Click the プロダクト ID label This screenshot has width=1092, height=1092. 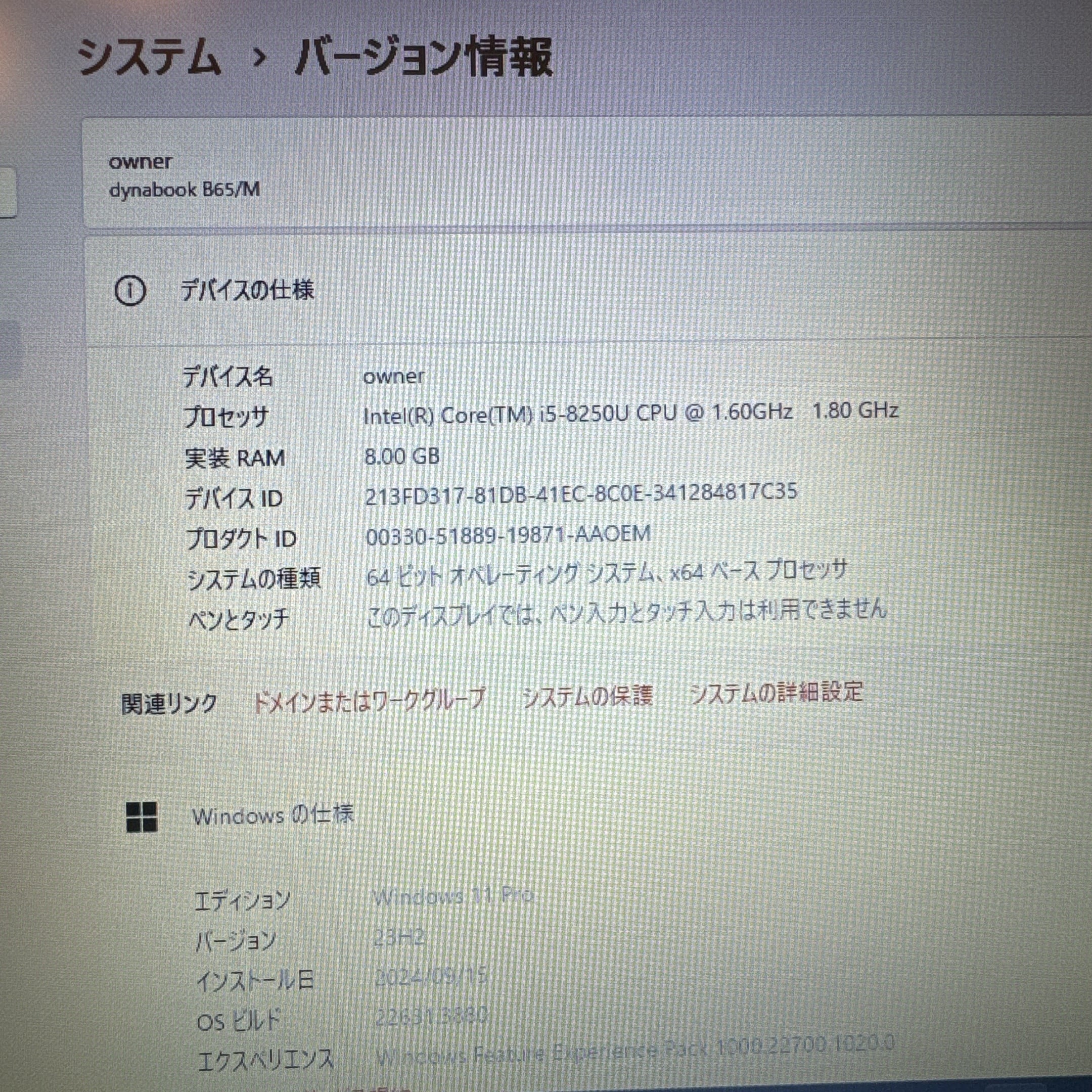click(x=241, y=538)
